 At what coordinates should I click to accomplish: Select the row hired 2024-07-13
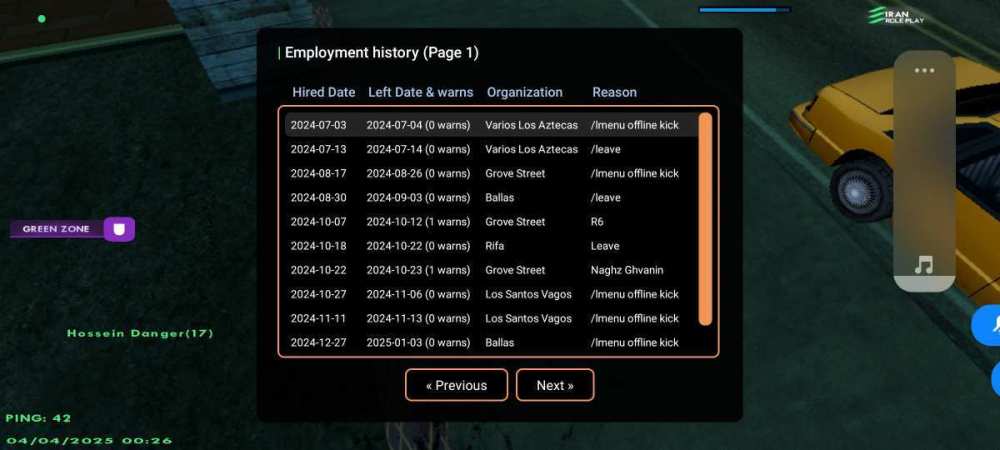pyautogui.click(x=491, y=149)
